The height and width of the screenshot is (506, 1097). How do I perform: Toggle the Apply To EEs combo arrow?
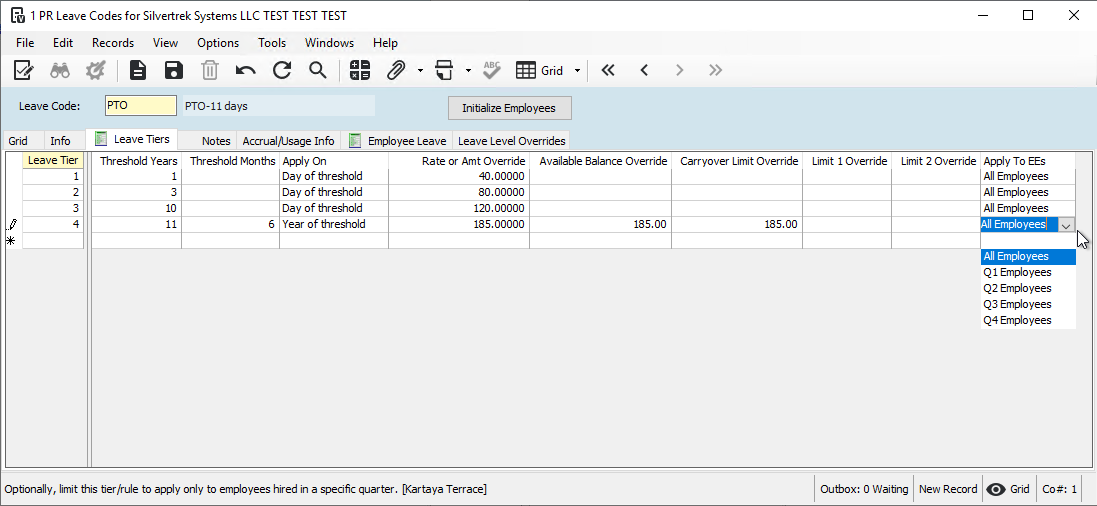point(1066,225)
